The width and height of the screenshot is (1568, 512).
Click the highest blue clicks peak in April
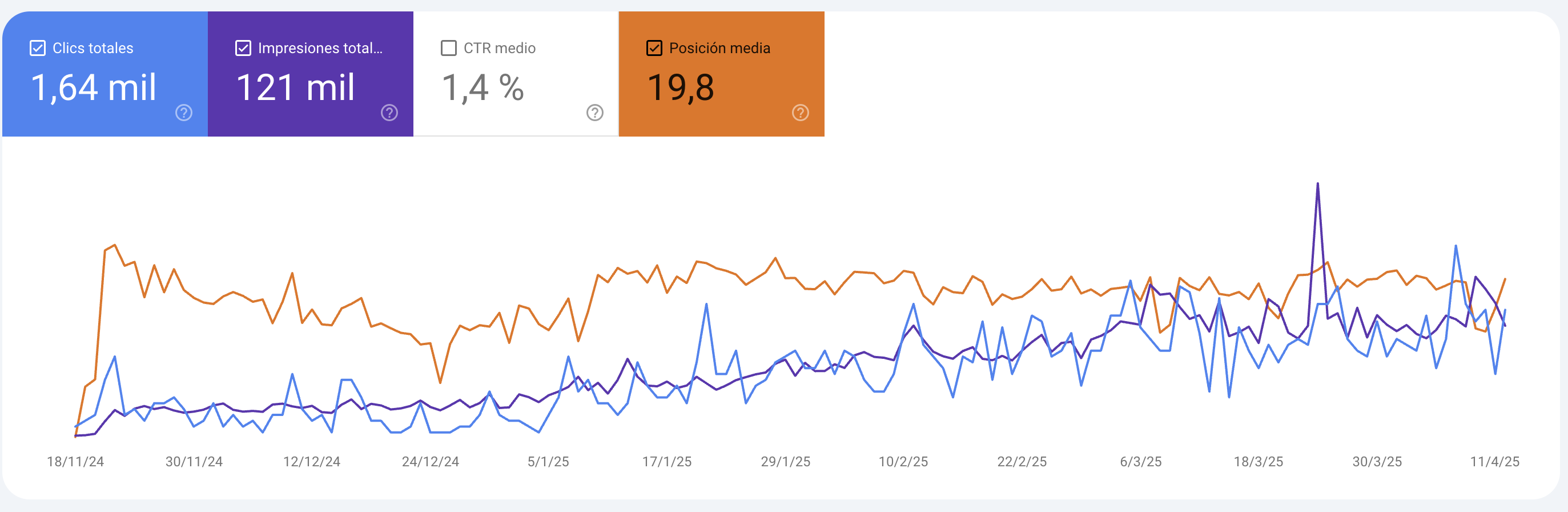coord(1456,246)
